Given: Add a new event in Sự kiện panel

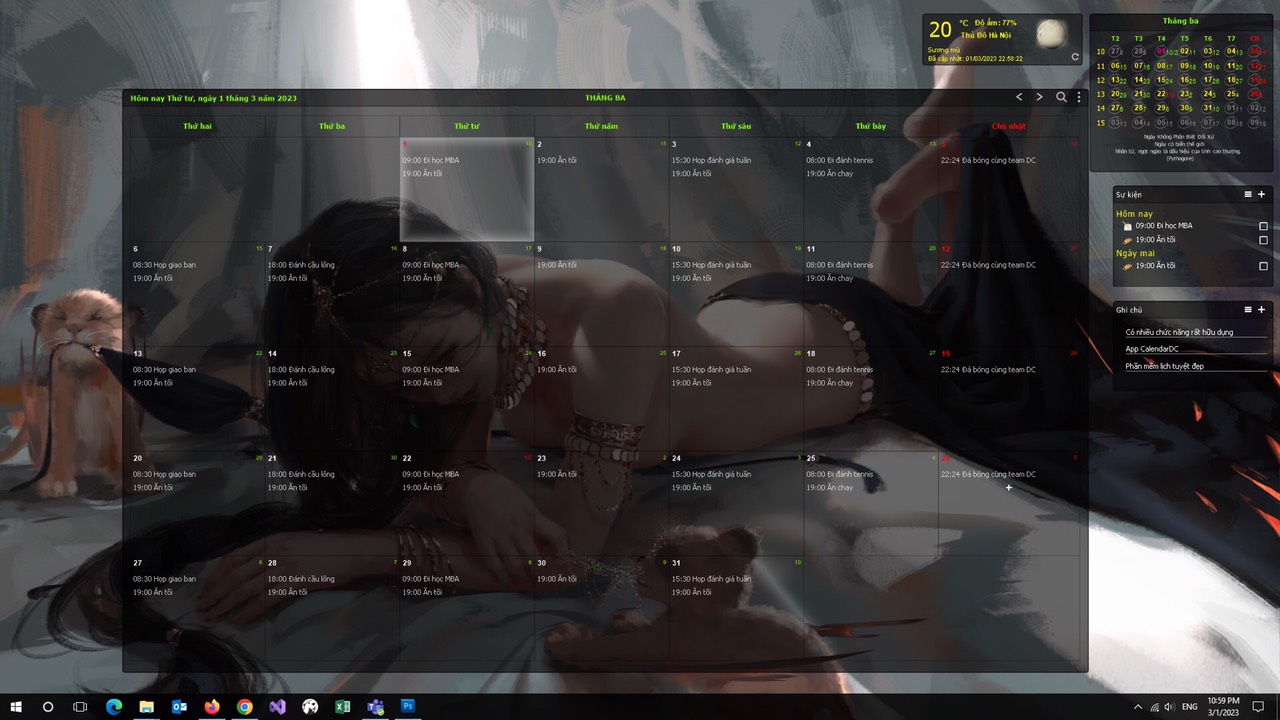Looking at the screenshot, I should click(1261, 194).
